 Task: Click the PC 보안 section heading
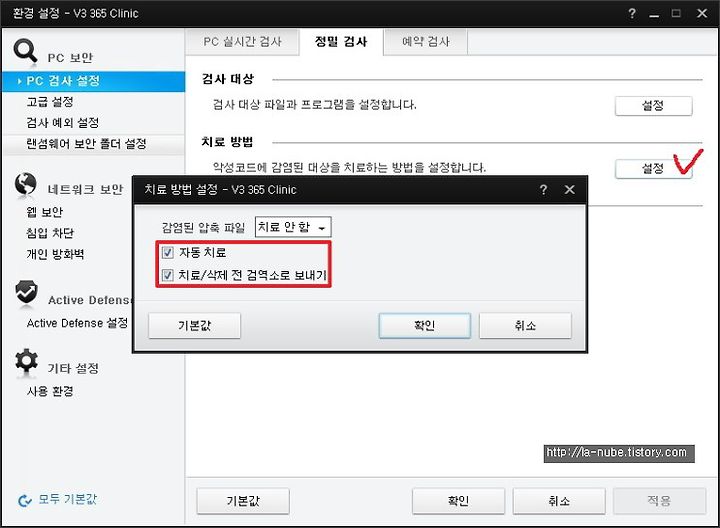tap(70, 58)
